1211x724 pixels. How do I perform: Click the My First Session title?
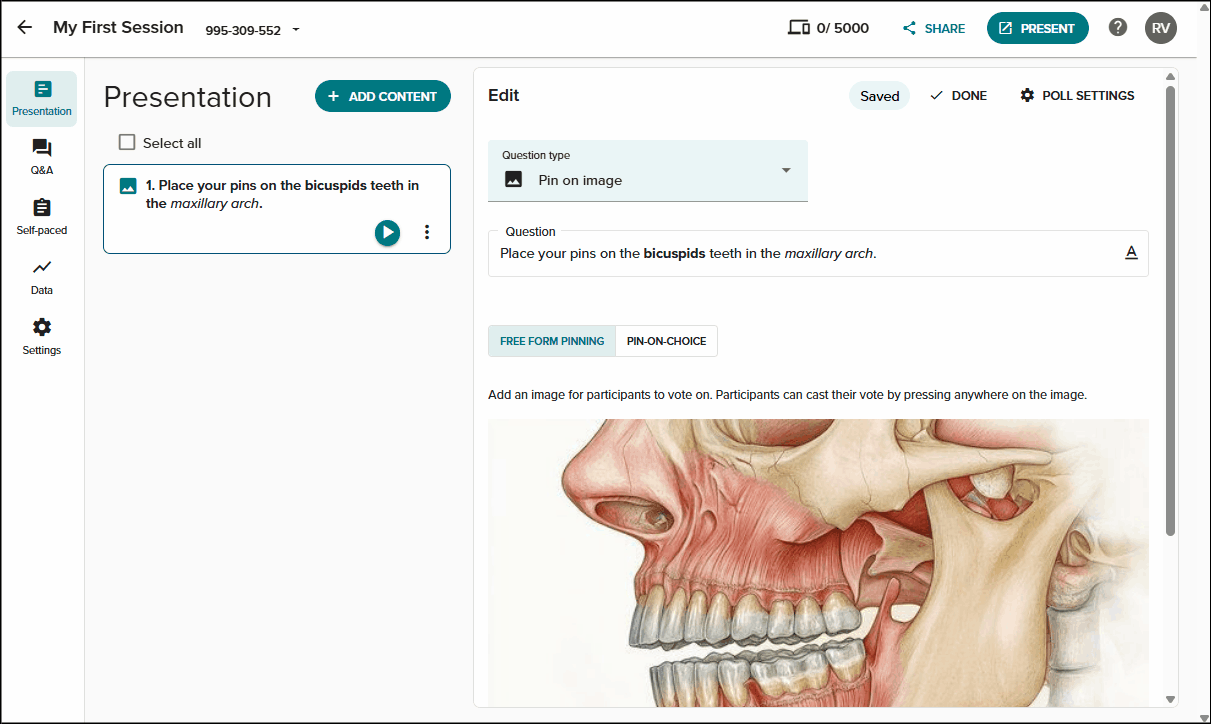[x=118, y=28]
